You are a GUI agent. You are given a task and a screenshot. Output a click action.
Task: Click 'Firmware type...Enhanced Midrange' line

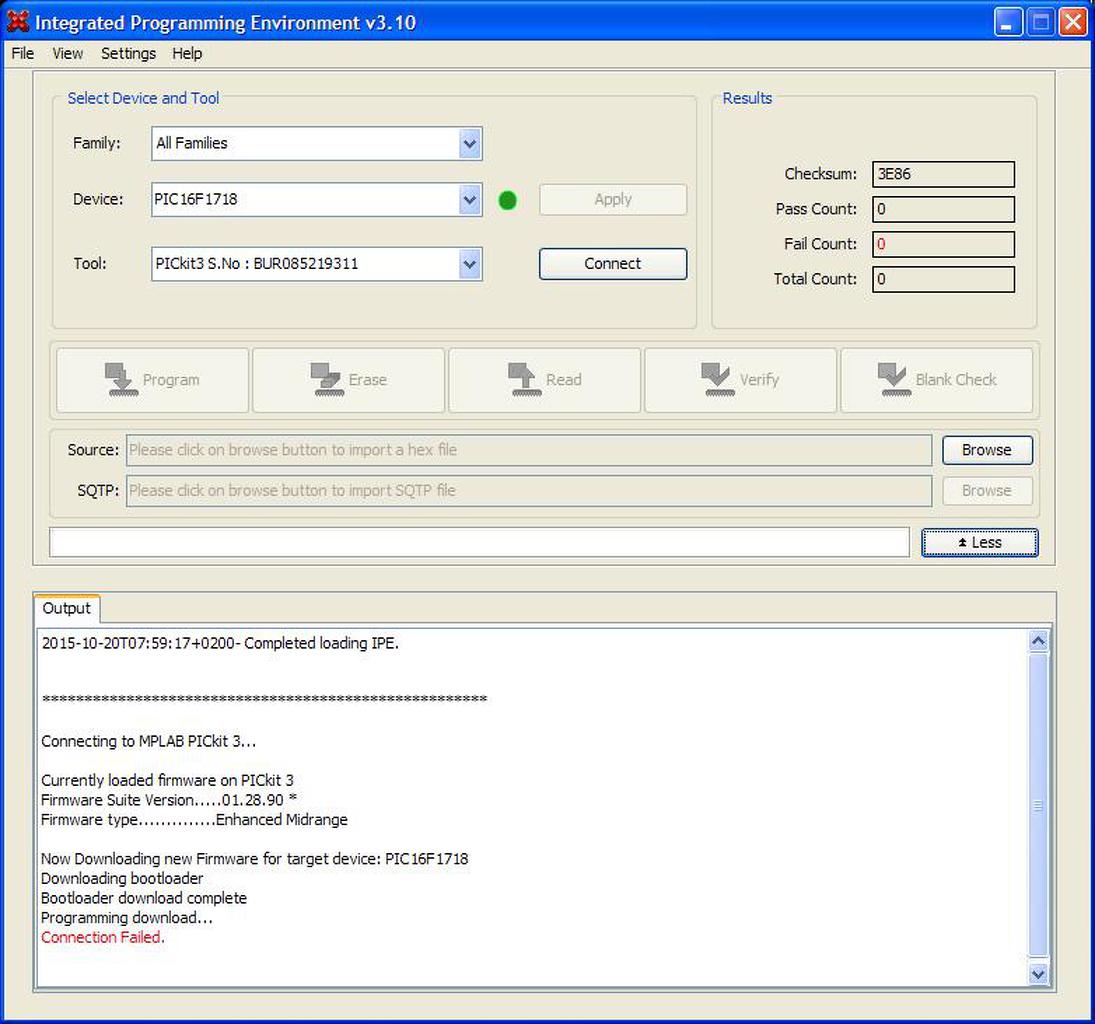click(194, 820)
